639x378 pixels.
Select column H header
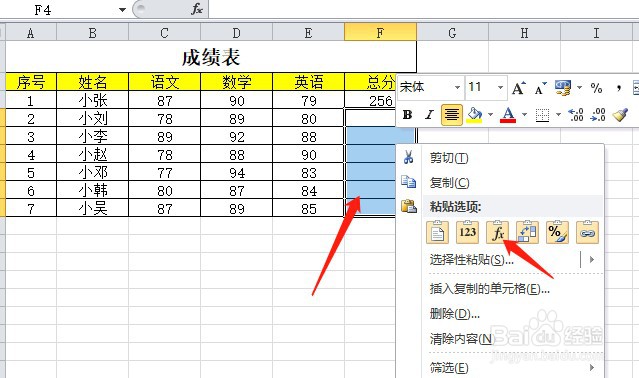[x=524, y=33]
